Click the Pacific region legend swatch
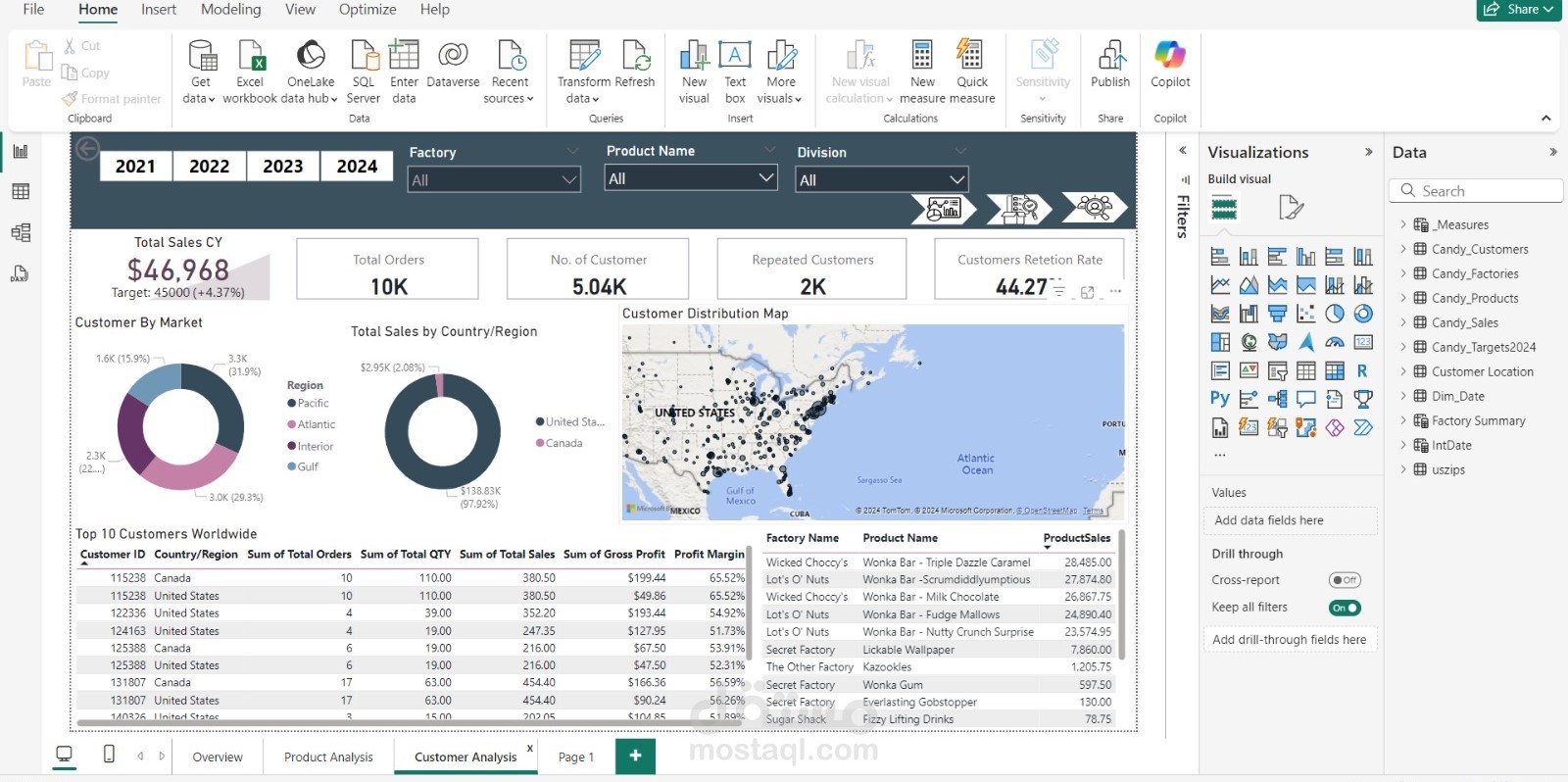The height and width of the screenshot is (782, 1568). point(292,404)
